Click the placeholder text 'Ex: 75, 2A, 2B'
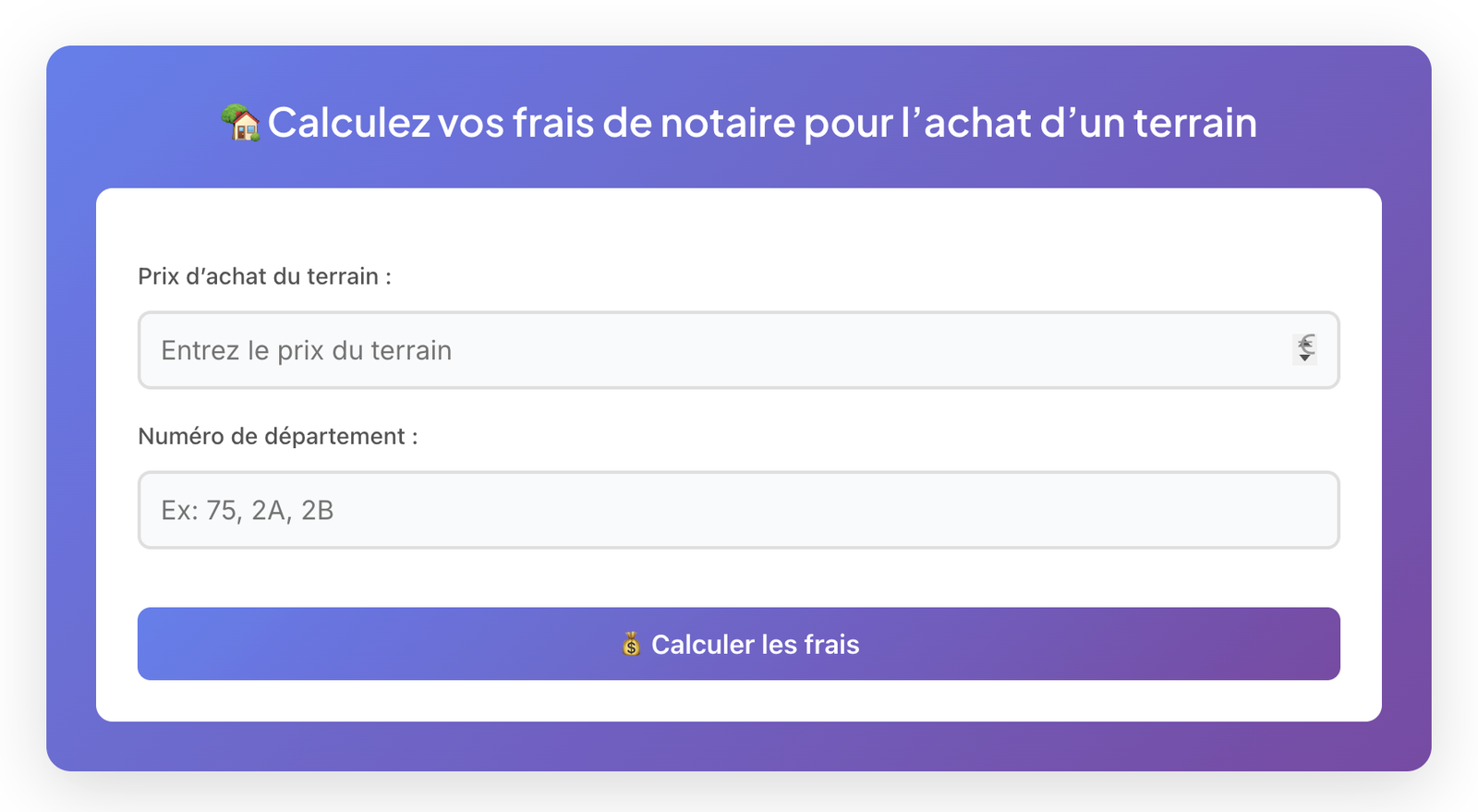 (248, 510)
